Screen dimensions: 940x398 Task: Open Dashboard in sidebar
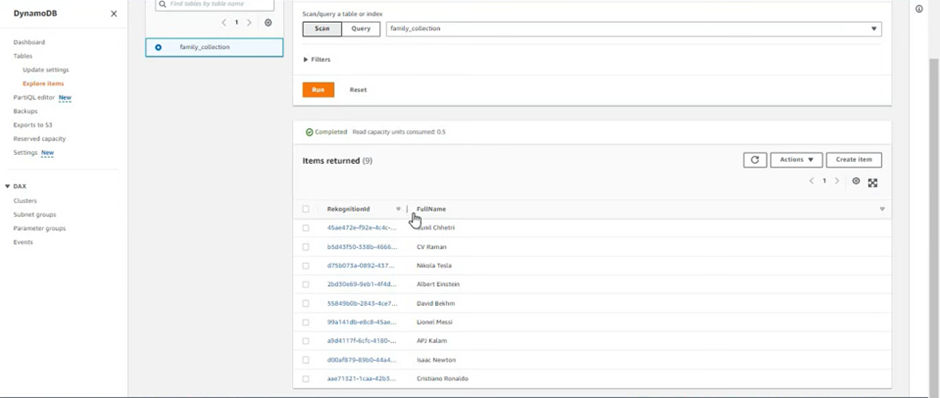point(29,43)
